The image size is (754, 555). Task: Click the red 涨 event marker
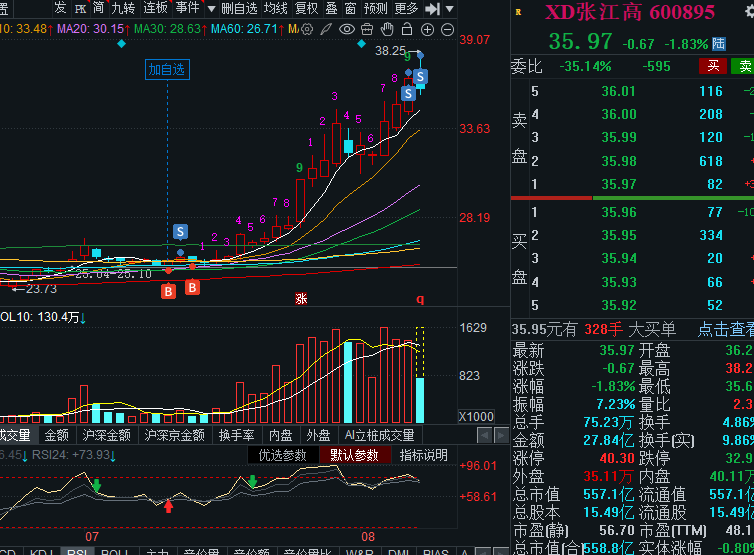(301, 299)
